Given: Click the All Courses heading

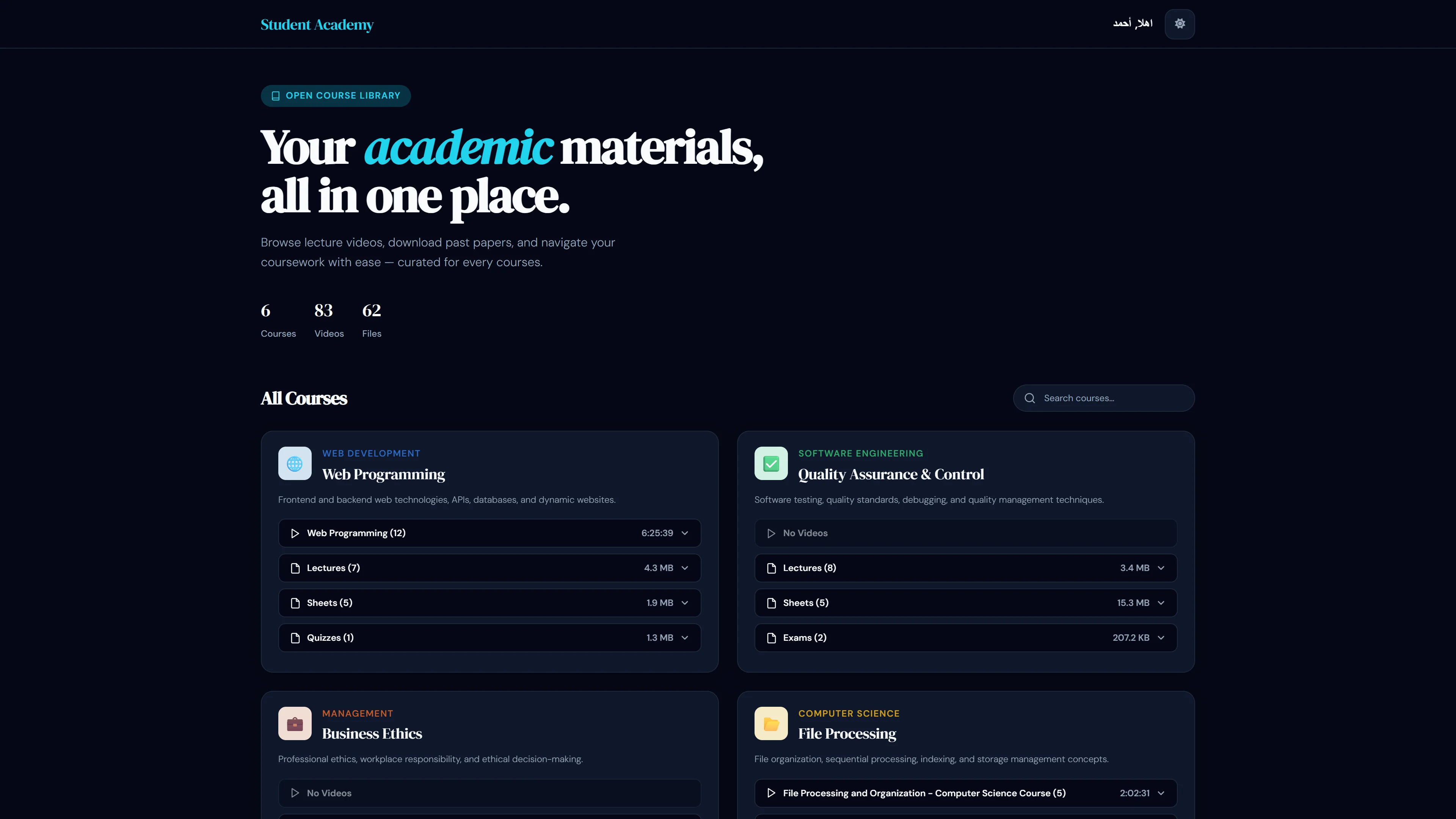Looking at the screenshot, I should [303, 398].
